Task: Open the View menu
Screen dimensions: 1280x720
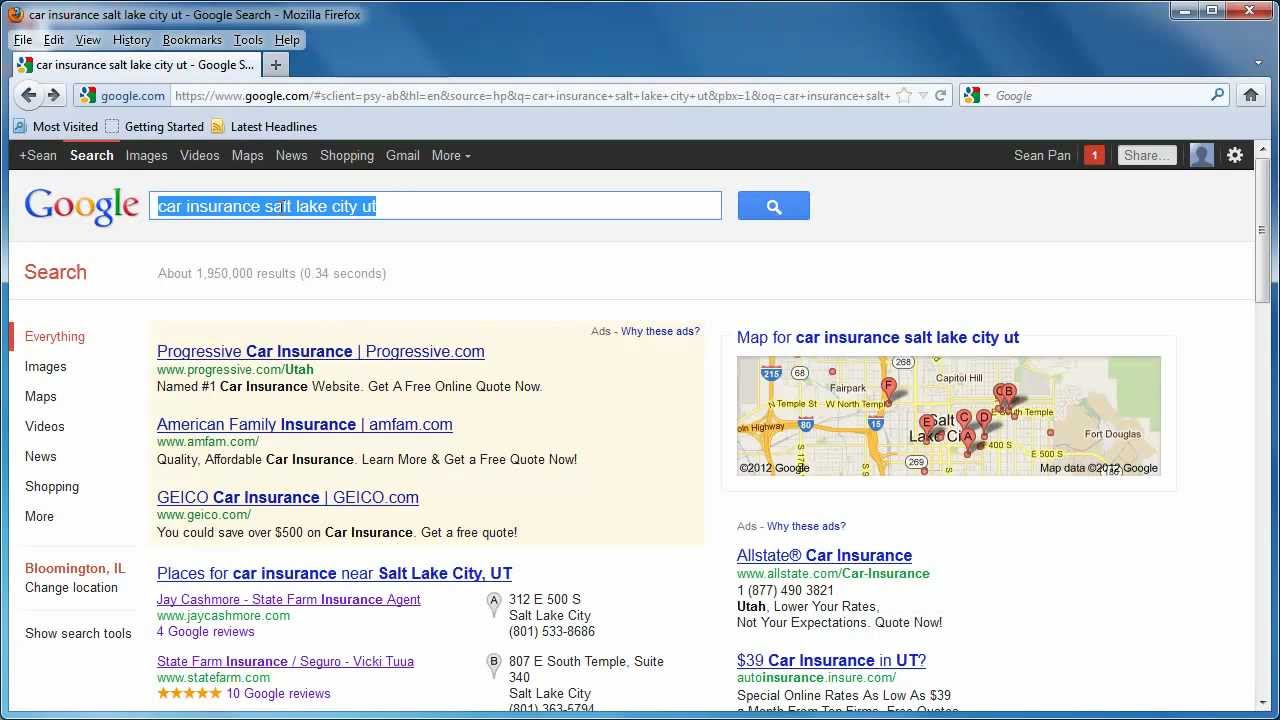Action: click(88, 40)
